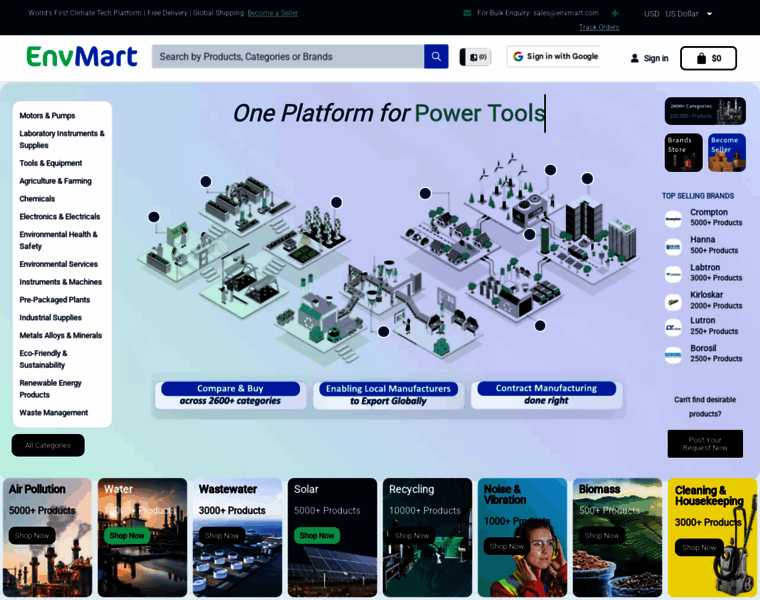Click Shop Now on Noise & Vibration card
The image size is (760, 600).
coord(507,546)
